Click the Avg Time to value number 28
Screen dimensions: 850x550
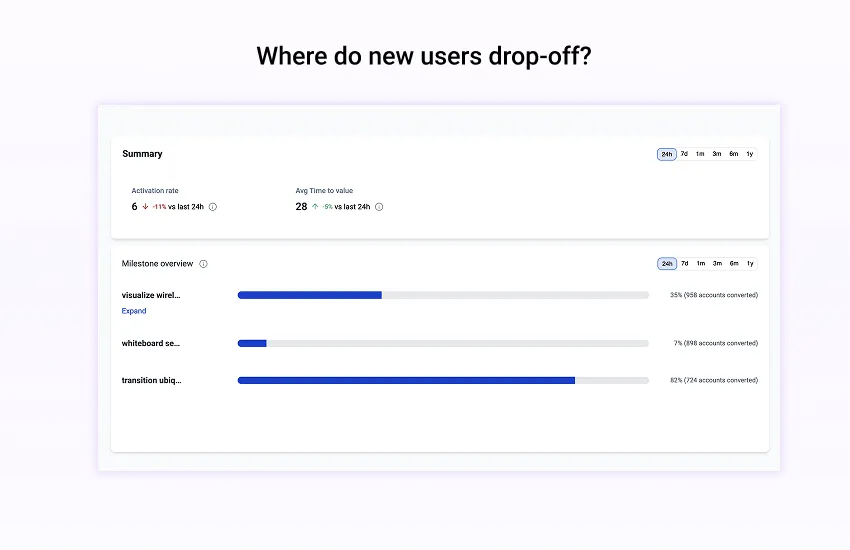(x=301, y=206)
